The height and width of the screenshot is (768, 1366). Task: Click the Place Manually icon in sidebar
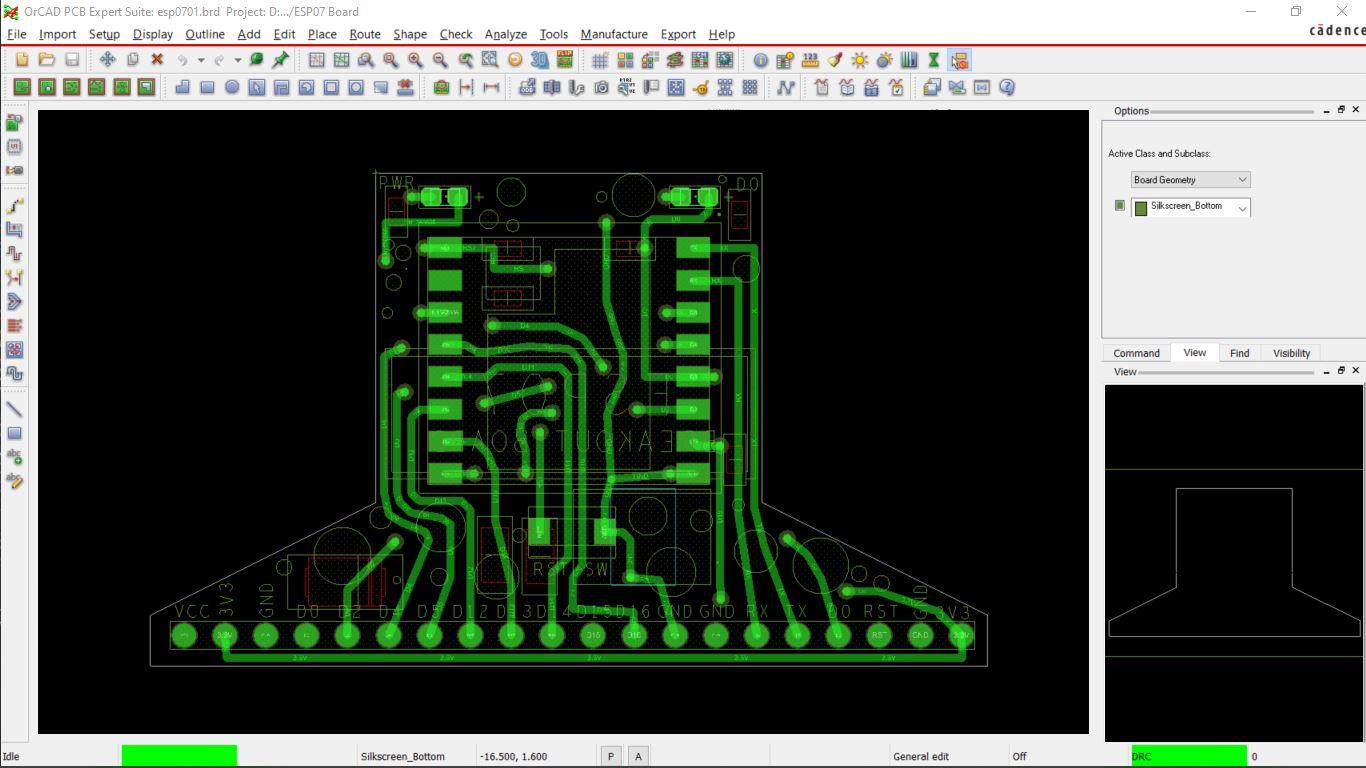[14, 122]
